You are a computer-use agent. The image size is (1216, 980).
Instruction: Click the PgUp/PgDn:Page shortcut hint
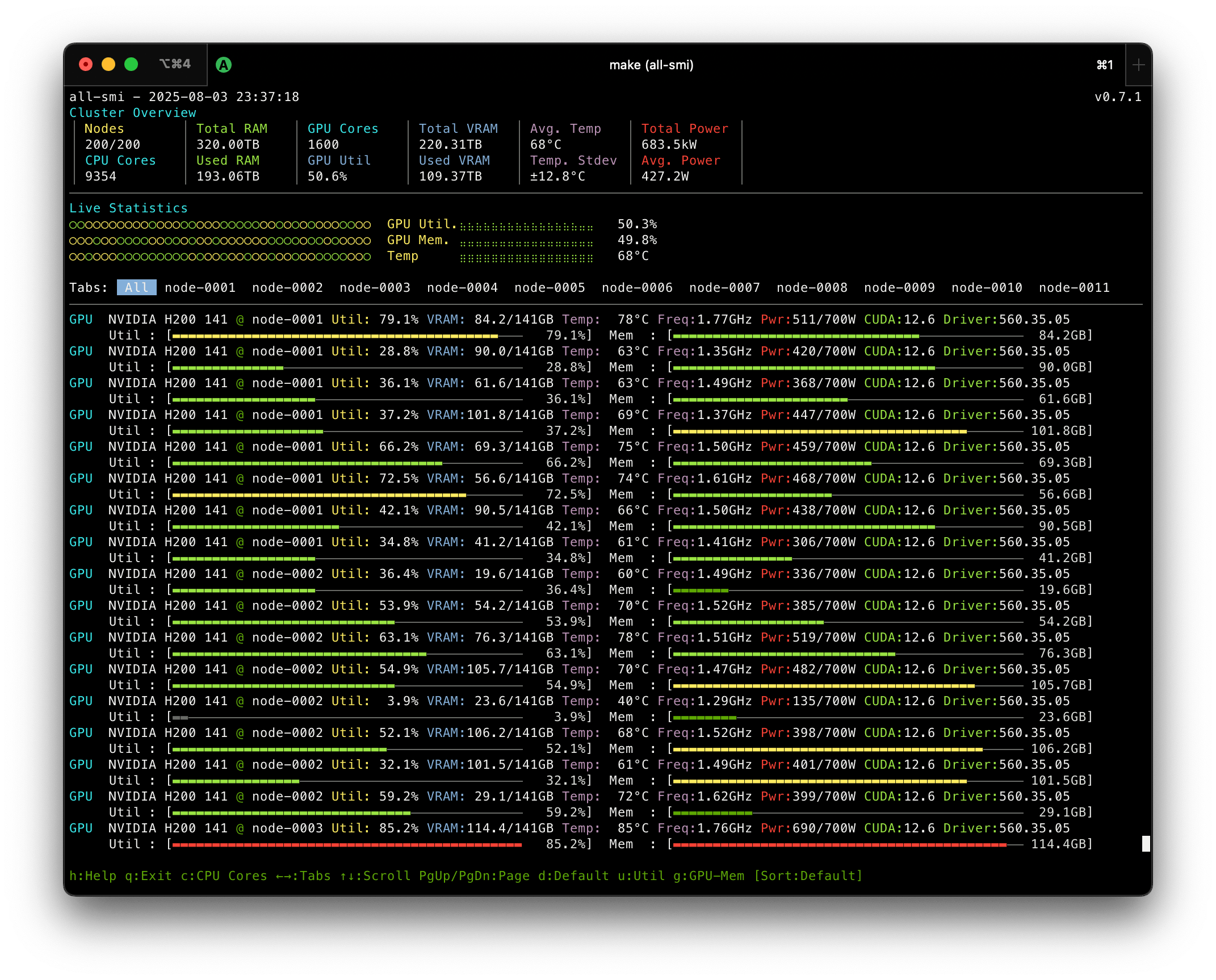(x=475, y=876)
